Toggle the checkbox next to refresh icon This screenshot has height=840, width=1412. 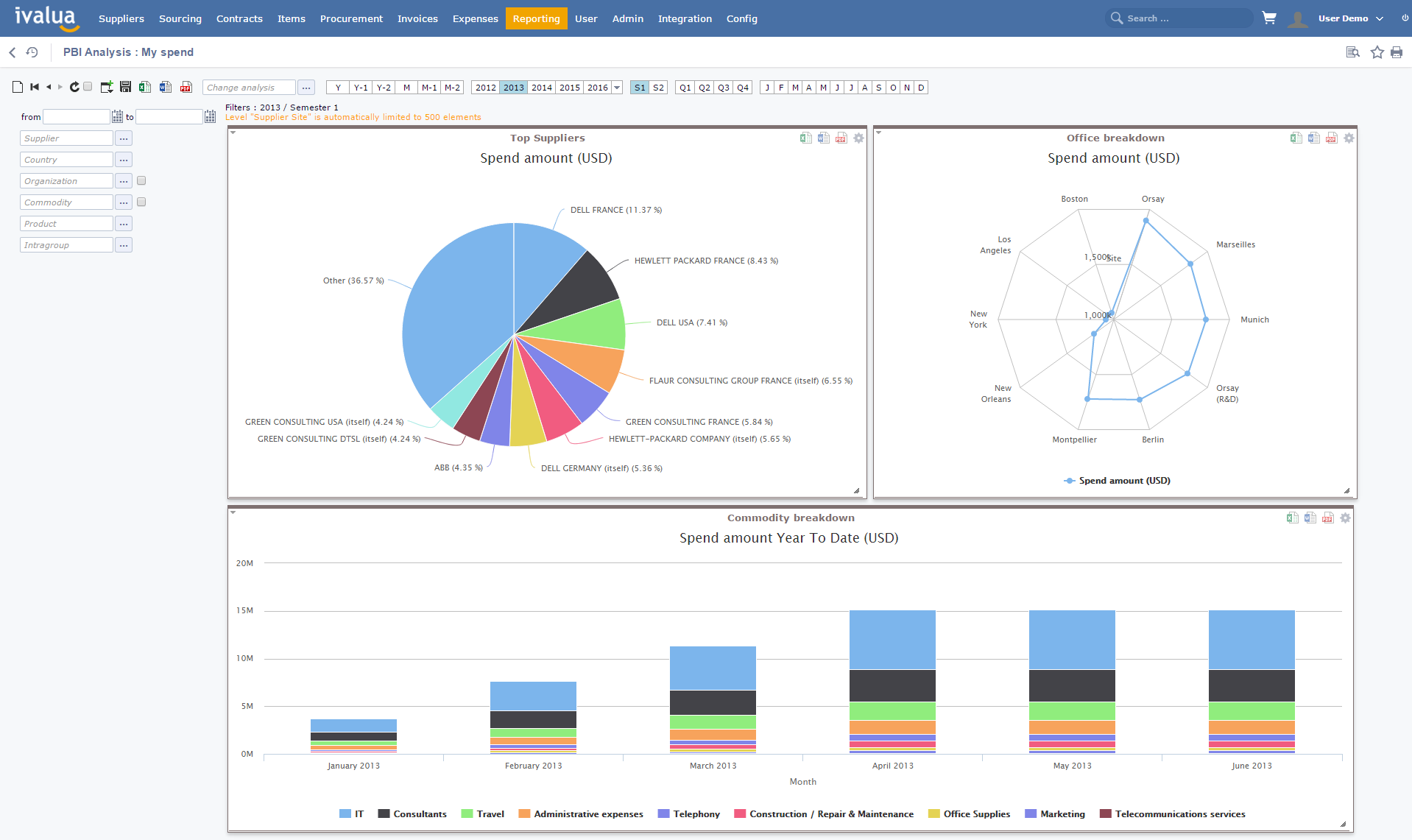[x=88, y=87]
